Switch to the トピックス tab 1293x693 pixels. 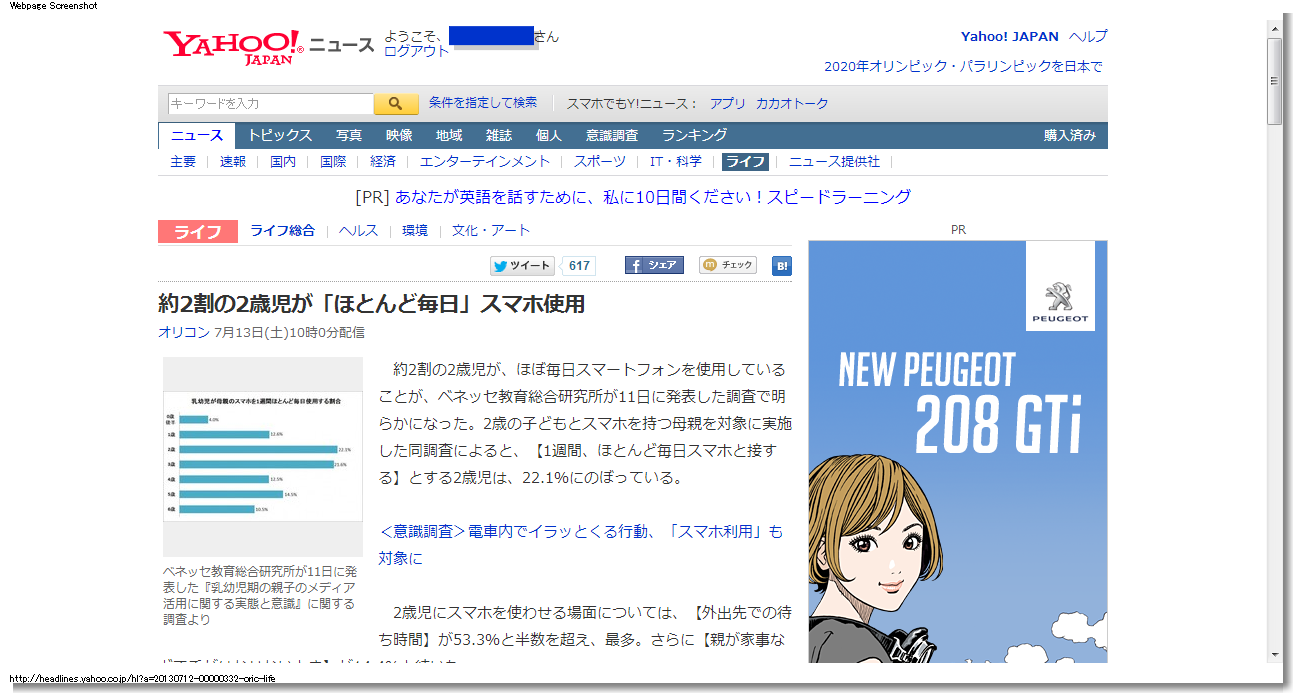pyautogui.click(x=280, y=136)
